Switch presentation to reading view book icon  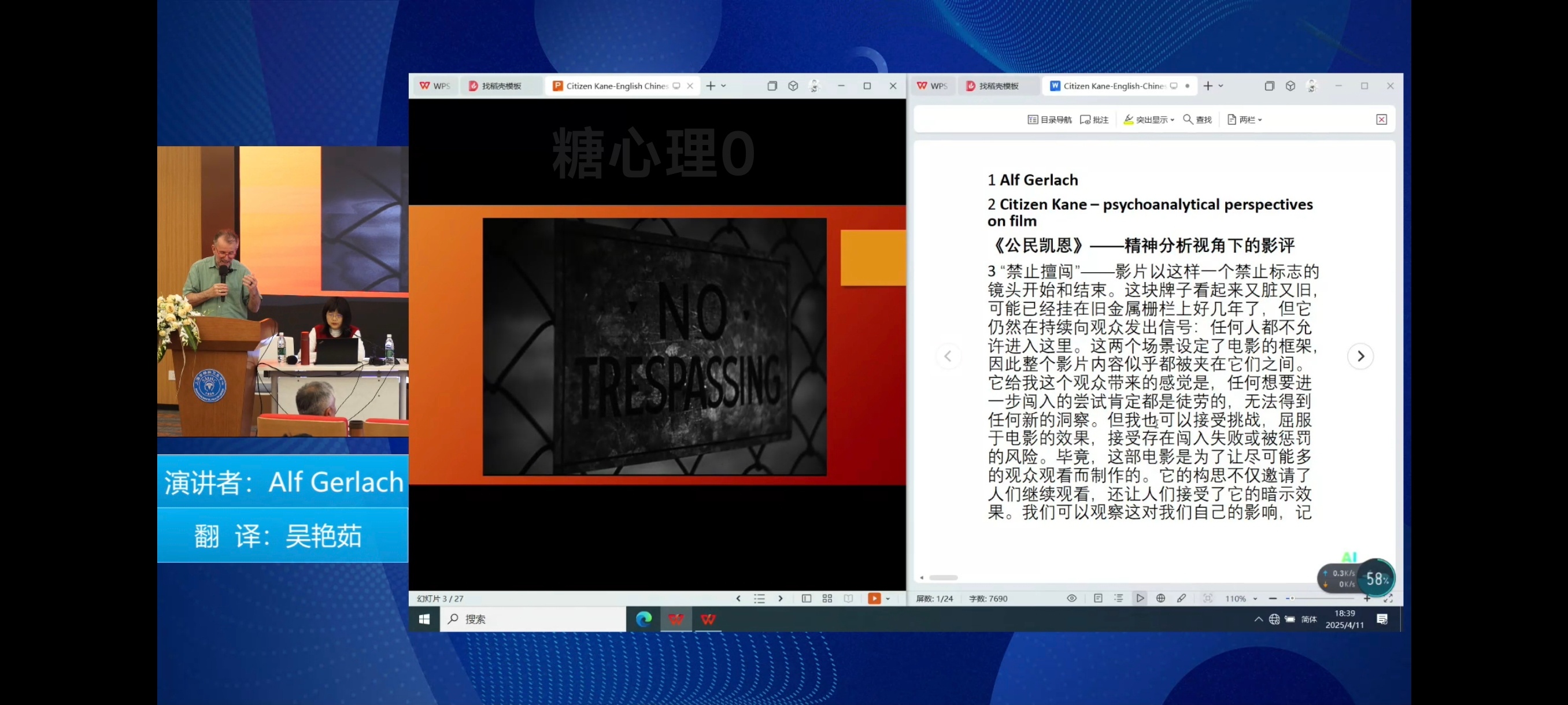849,599
